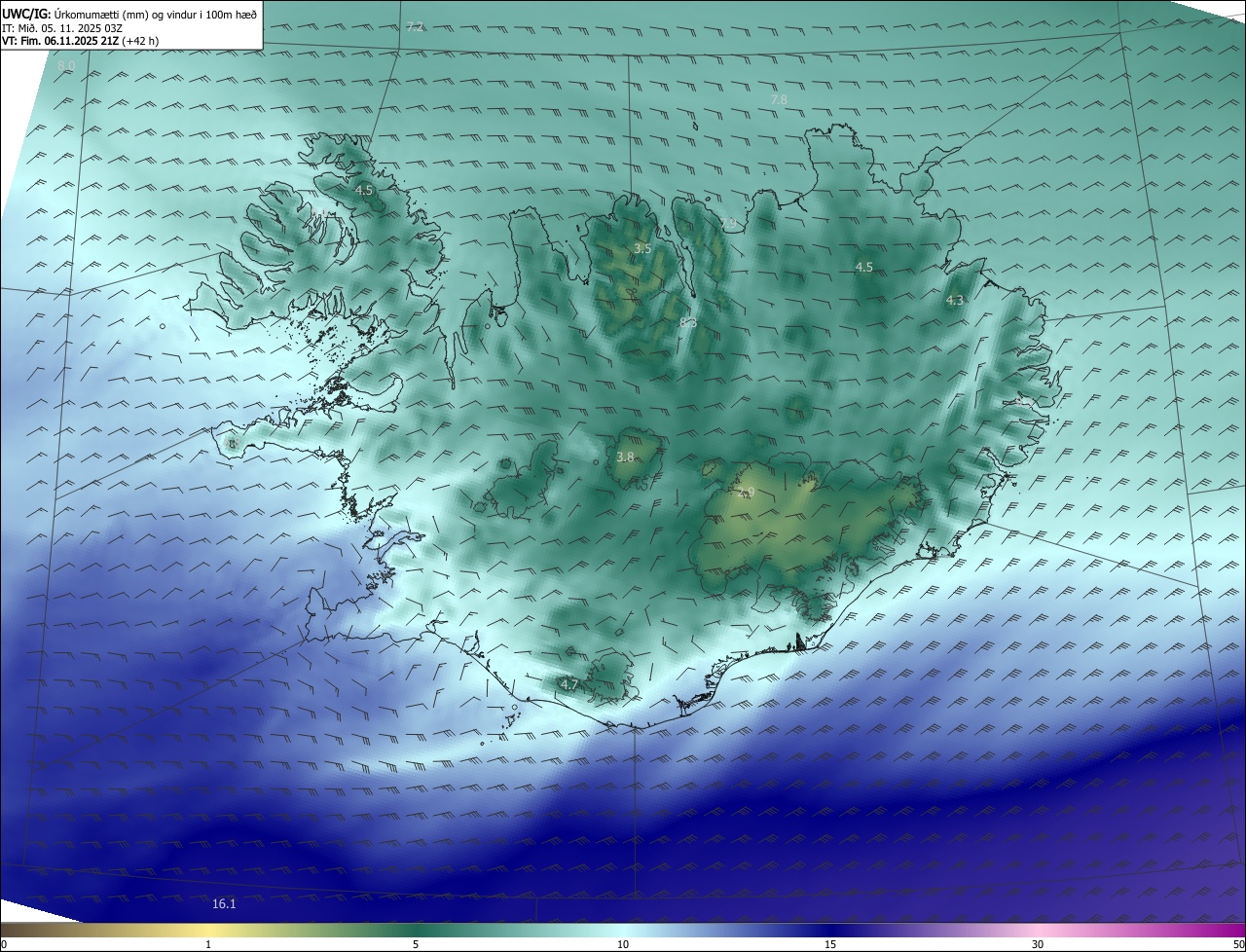Image resolution: width=1246 pixels, height=952 pixels.
Task: Click the map title "UWC/IG: Úrkomumætti (mm) og vindur í 100m hæð"
Action: pyautogui.click(x=129, y=14)
